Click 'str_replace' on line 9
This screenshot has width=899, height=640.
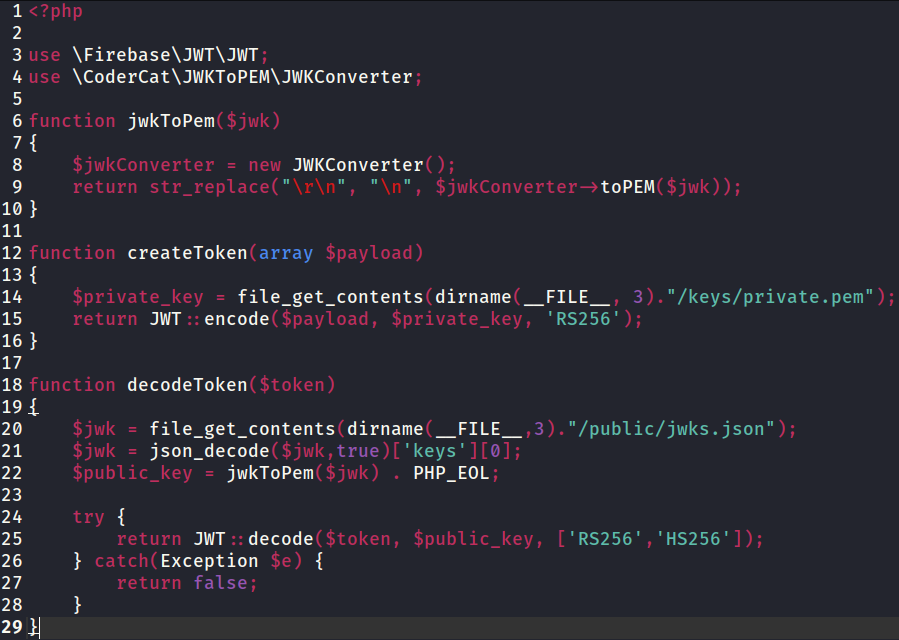(x=209, y=187)
